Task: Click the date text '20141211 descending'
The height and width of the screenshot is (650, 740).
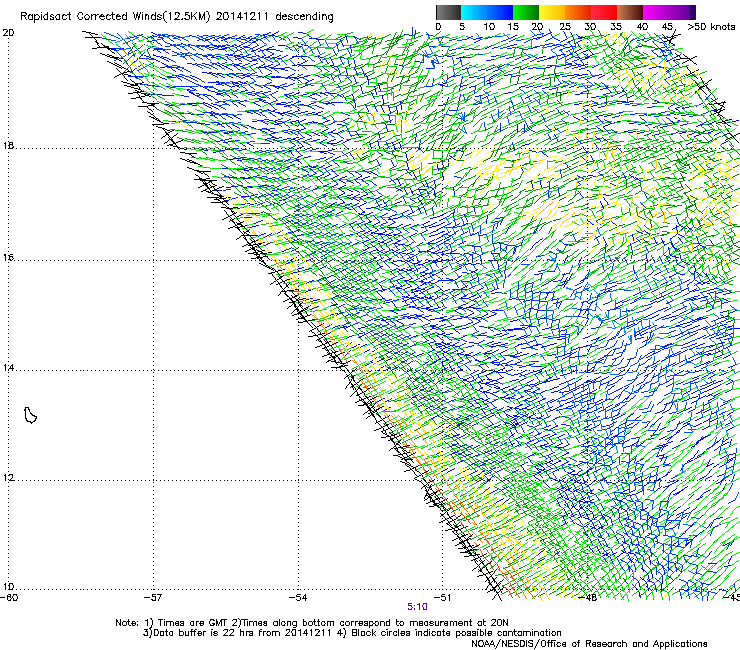Action: click(x=275, y=17)
